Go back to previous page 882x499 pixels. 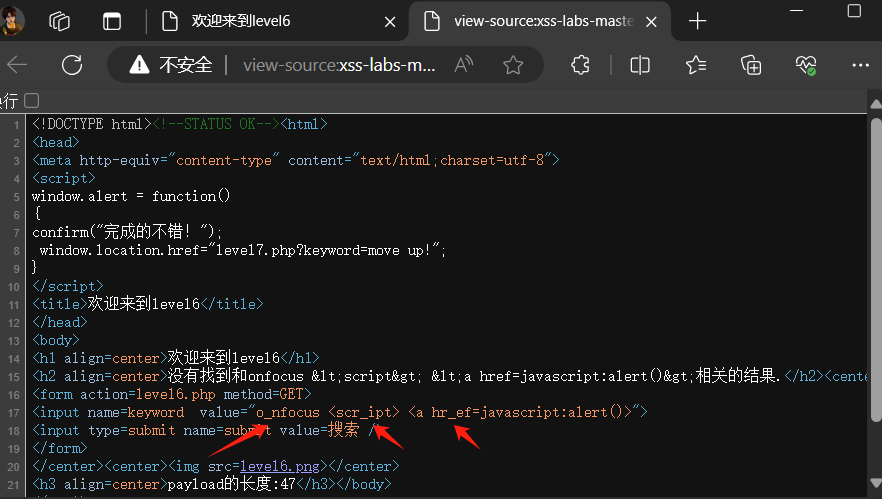[x=17, y=65]
